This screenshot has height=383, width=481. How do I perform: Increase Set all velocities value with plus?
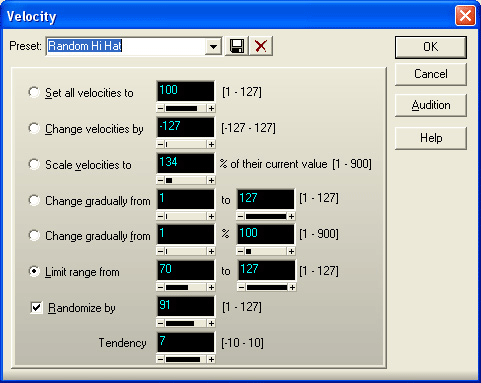click(211, 108)
